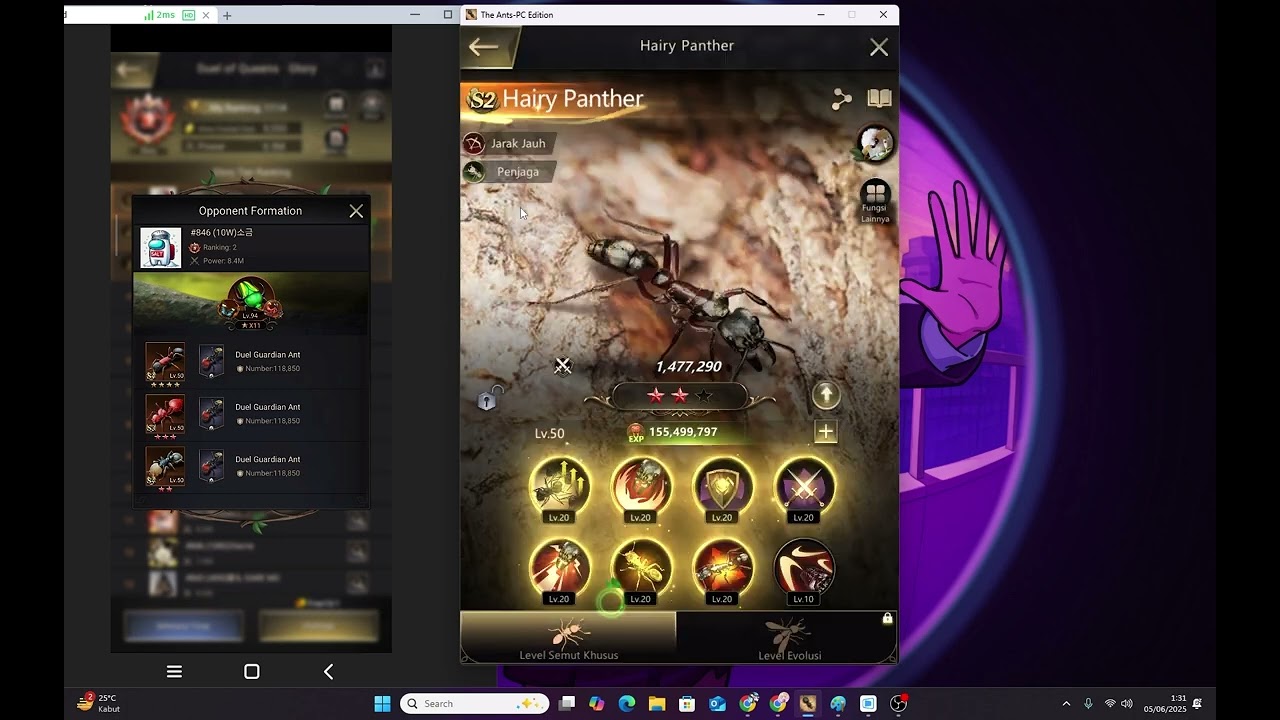Select the two-star special ant portrait
This screenshot has width=1280, height=720.
165,468
